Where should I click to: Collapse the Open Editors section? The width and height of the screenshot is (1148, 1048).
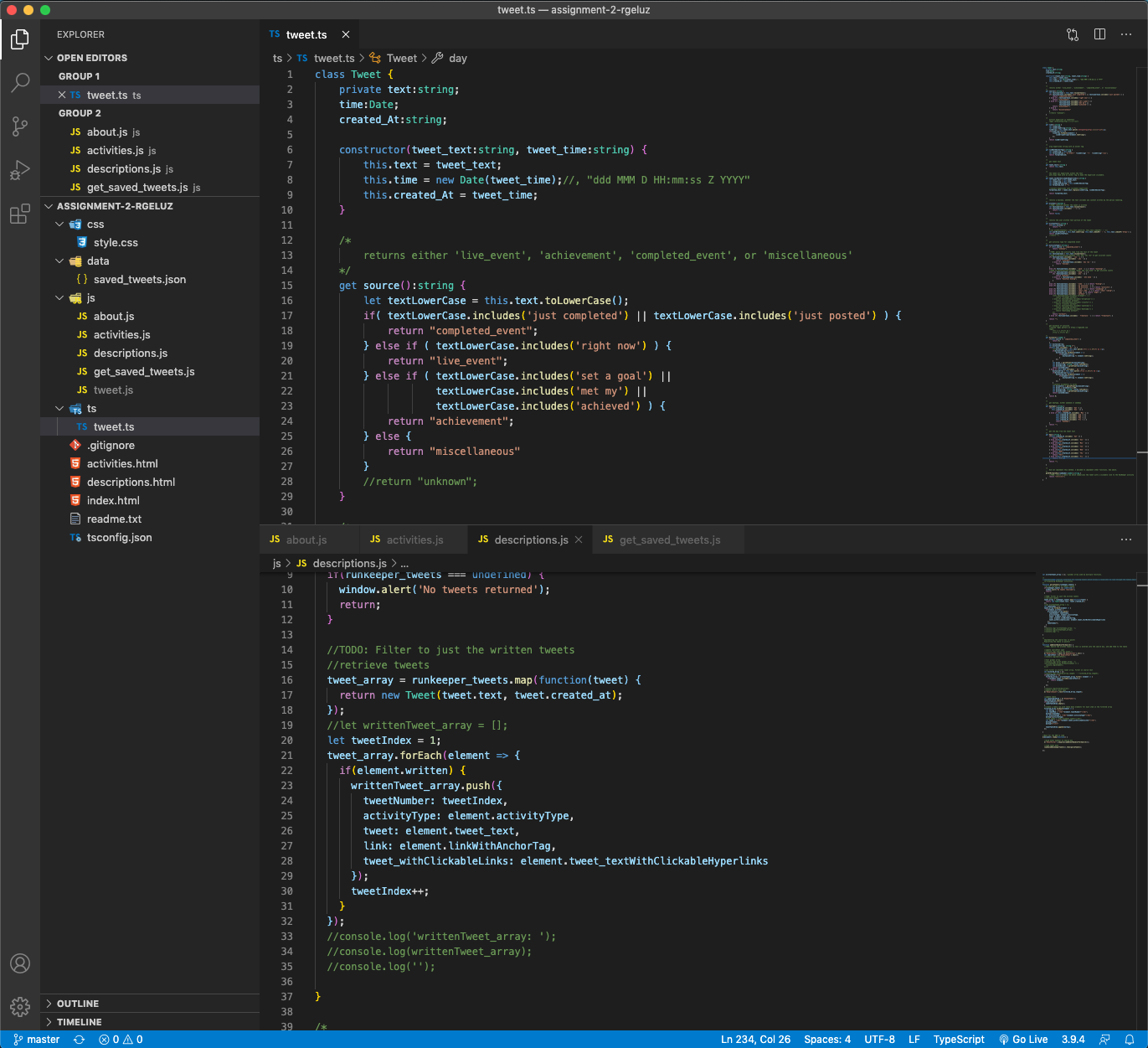point(150,58)
